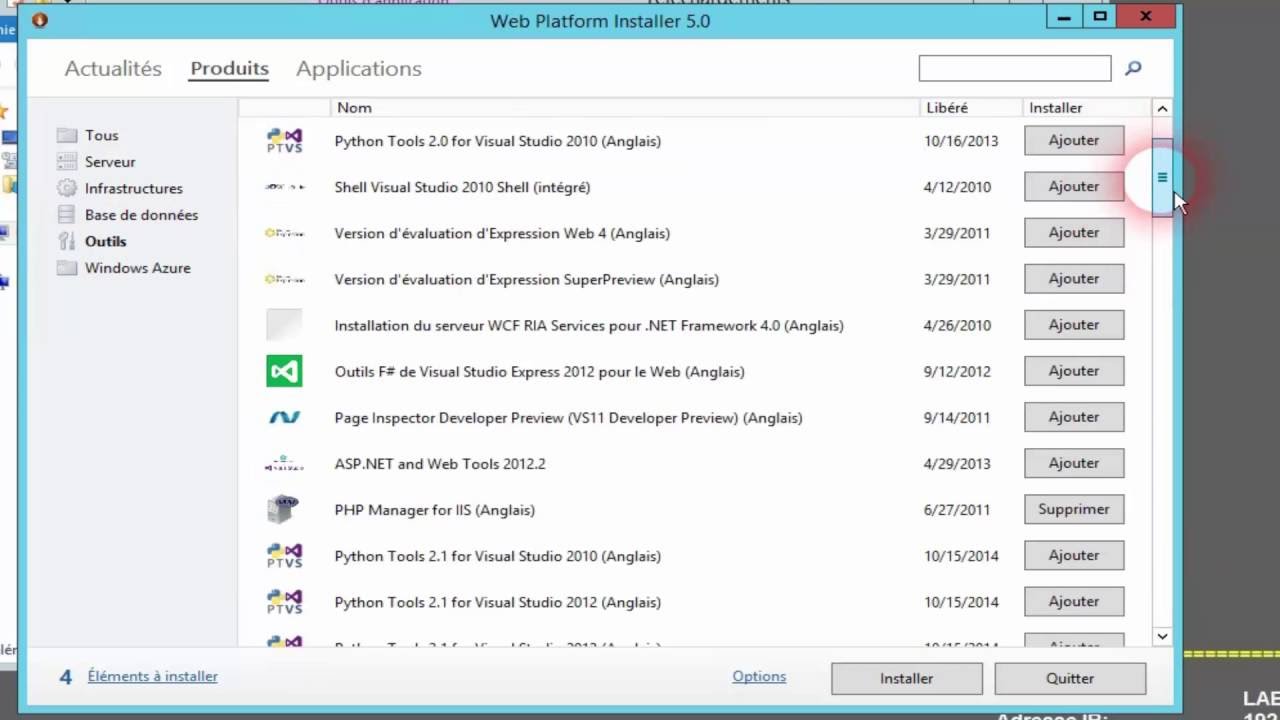Viewport: 1280px width, 720px height.
Task: Click the Web Platform Installer title bar icon
Action: click(40, 20)
